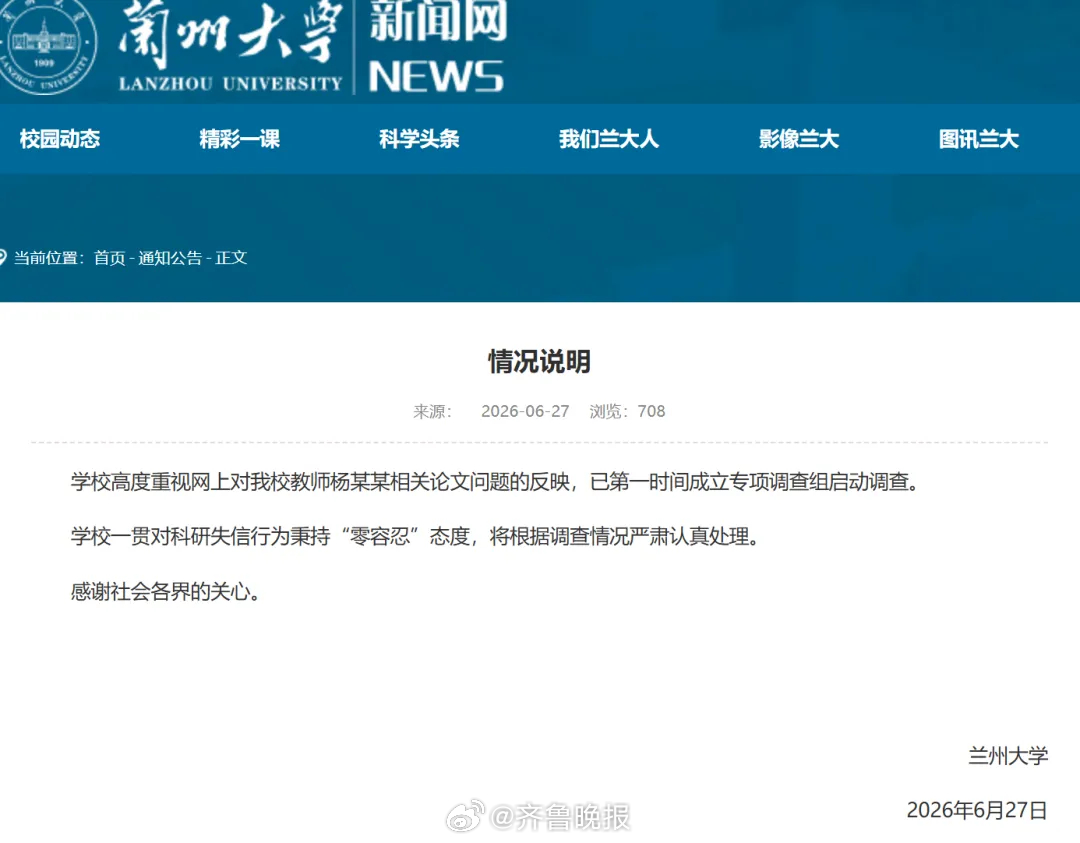Screen dimensions: 1080x843
Task: Click the article title 情况说明
Action: tap(539, 362)
